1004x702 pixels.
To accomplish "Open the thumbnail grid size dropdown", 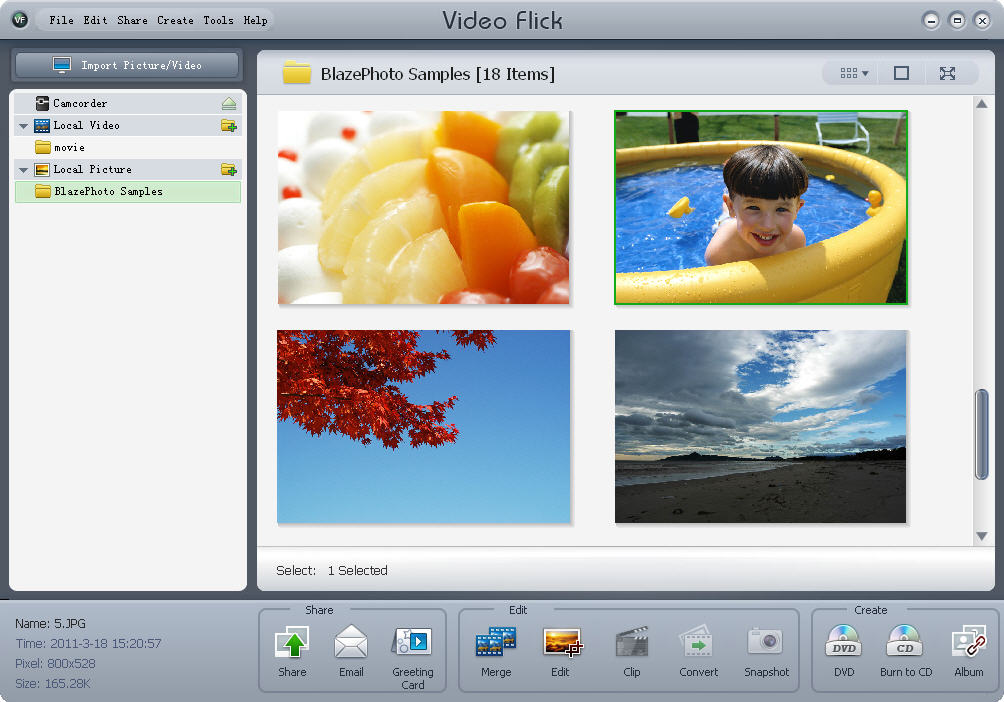I will point(853,73).
